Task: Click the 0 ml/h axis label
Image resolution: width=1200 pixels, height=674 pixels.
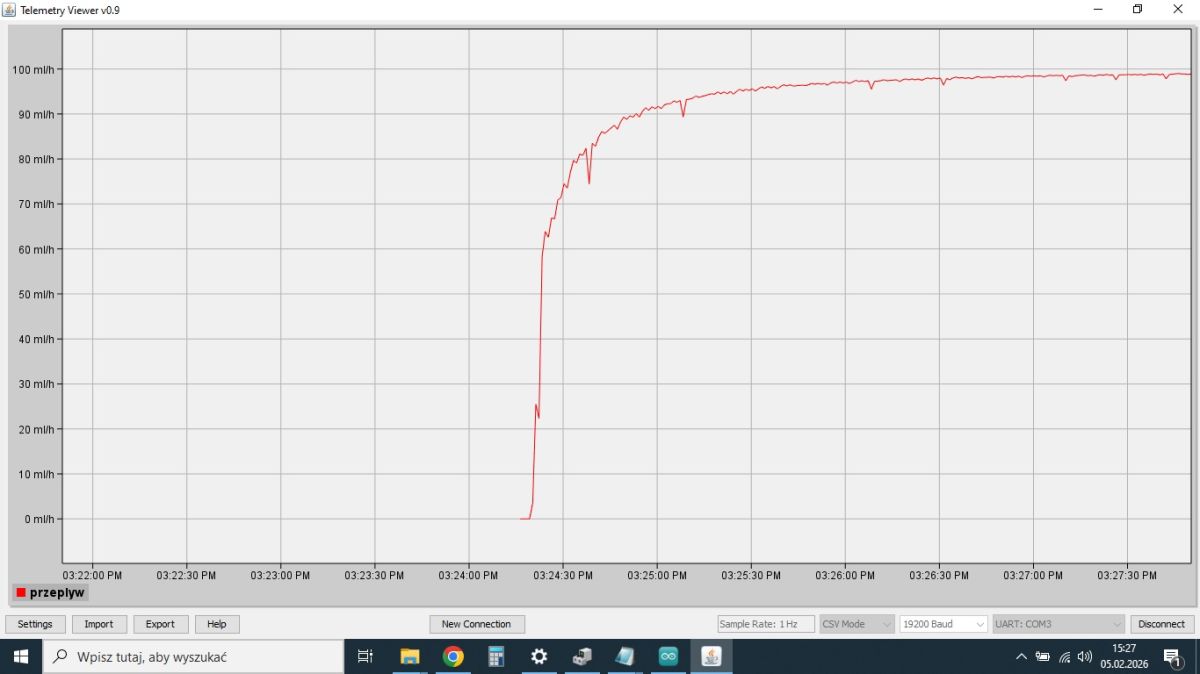Action: point(38,519)
